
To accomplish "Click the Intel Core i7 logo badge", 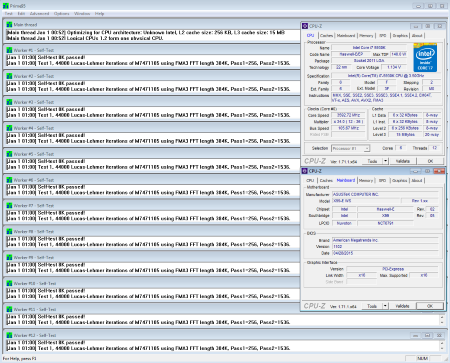I will (425, 57).
